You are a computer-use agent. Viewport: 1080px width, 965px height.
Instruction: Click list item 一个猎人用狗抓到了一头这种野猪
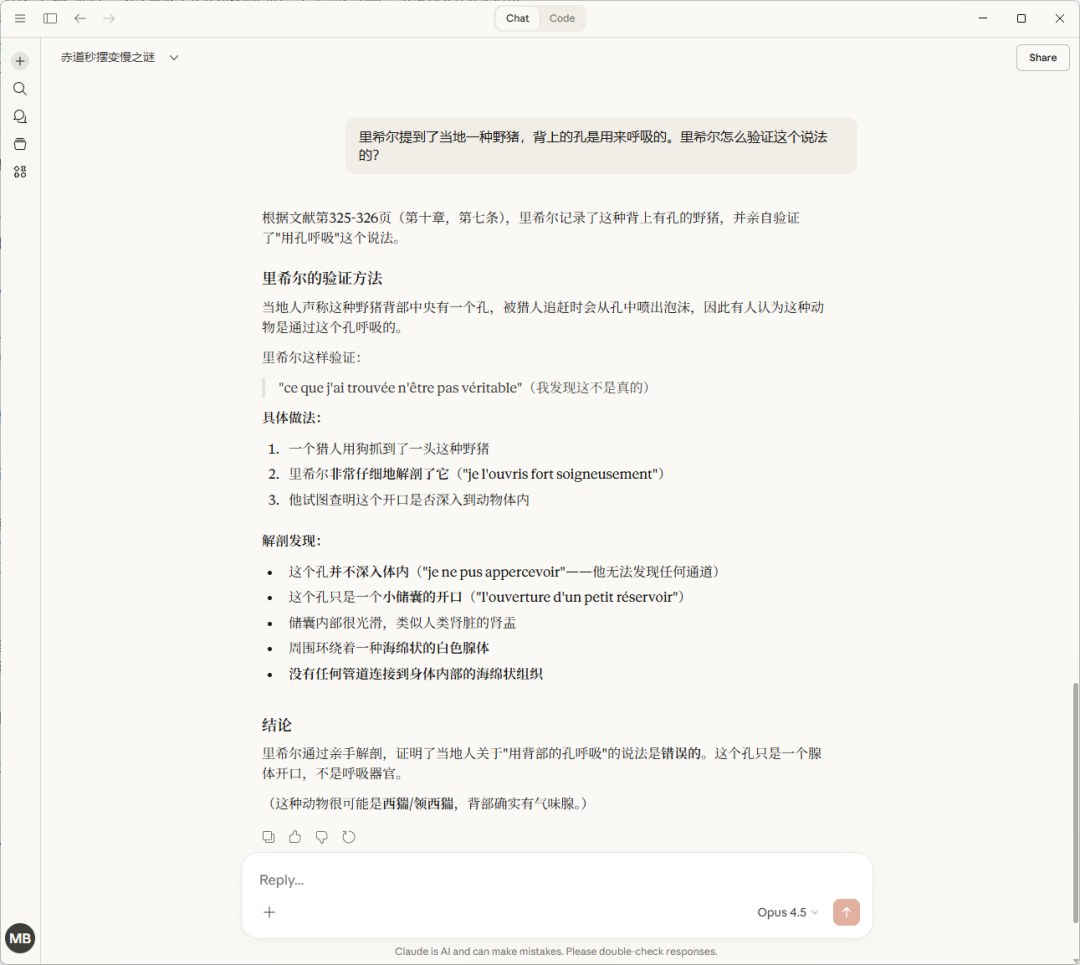pos(388,449)
